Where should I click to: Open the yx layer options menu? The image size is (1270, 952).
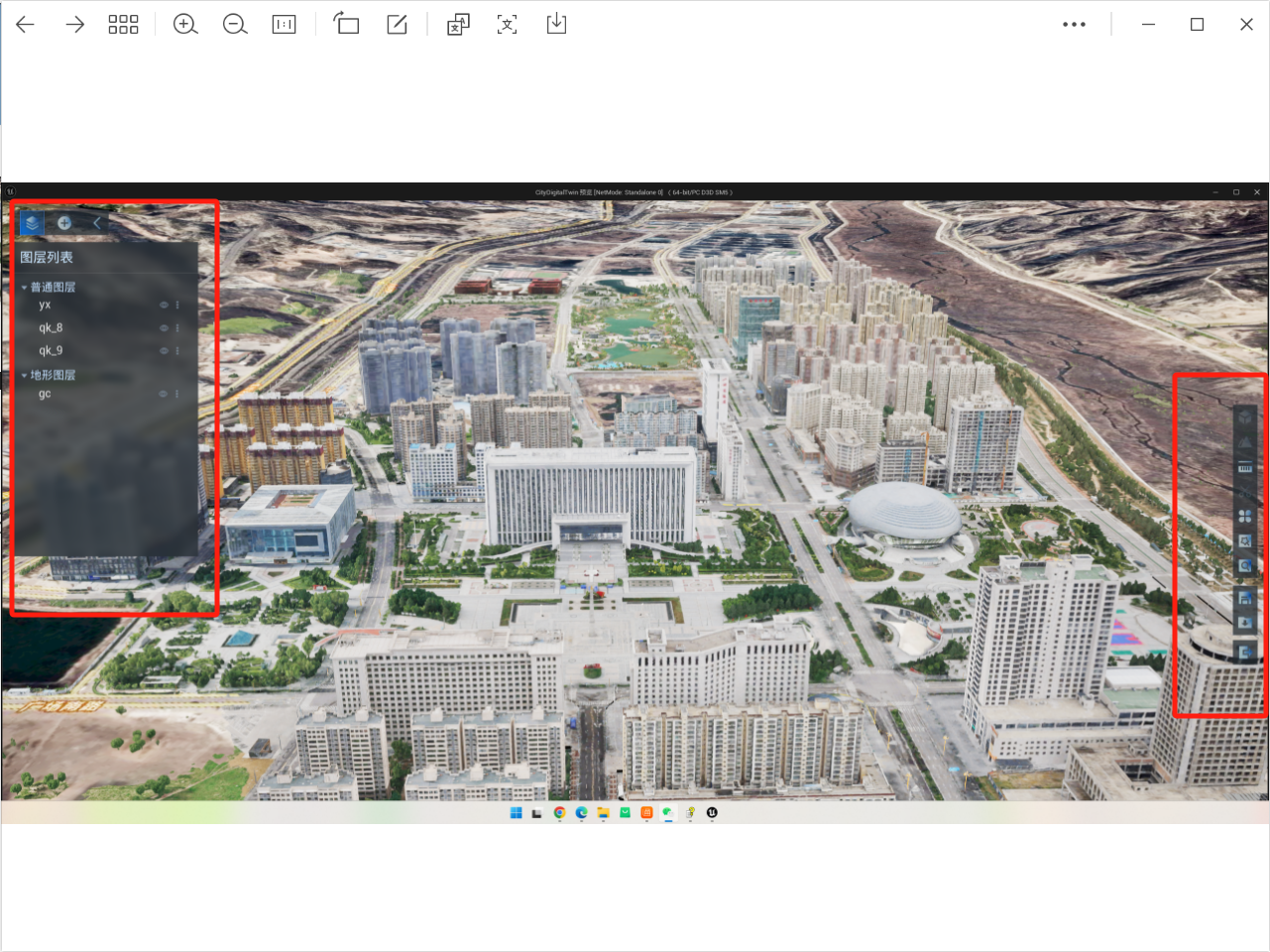click(x=177, y=305)
